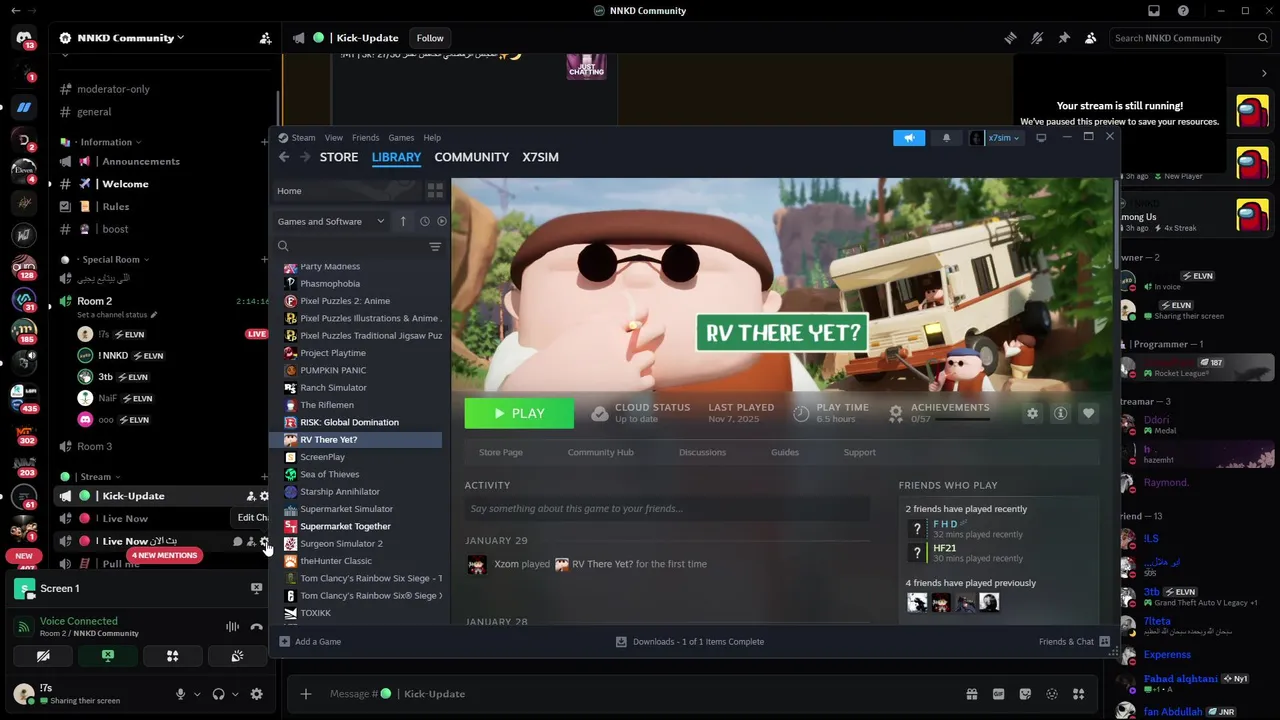Open Steam View menu
The width and height of the screenshot is (1280, 720).
coord(333,138)
